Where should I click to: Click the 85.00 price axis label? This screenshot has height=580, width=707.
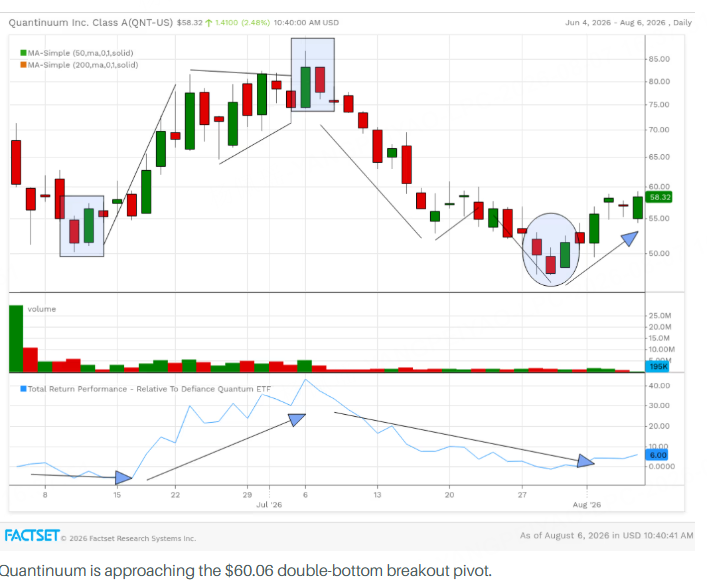coord(659,59)
